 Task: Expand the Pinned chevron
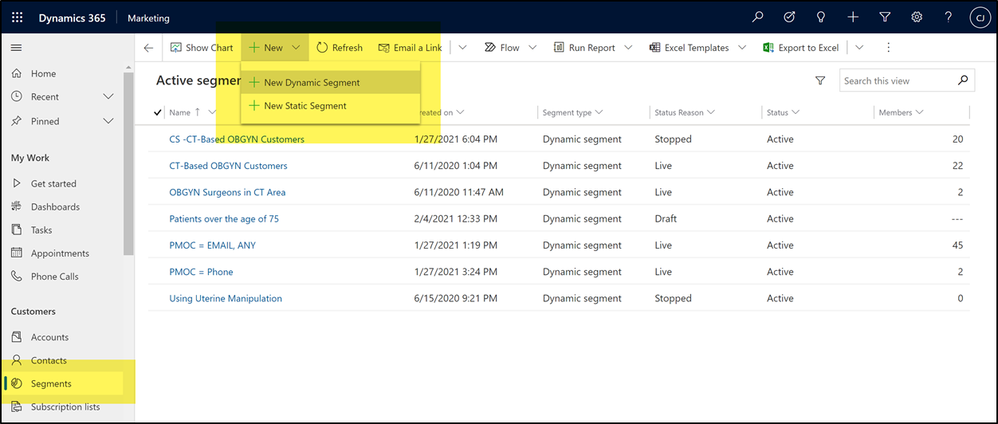click(x=109, y=121)
